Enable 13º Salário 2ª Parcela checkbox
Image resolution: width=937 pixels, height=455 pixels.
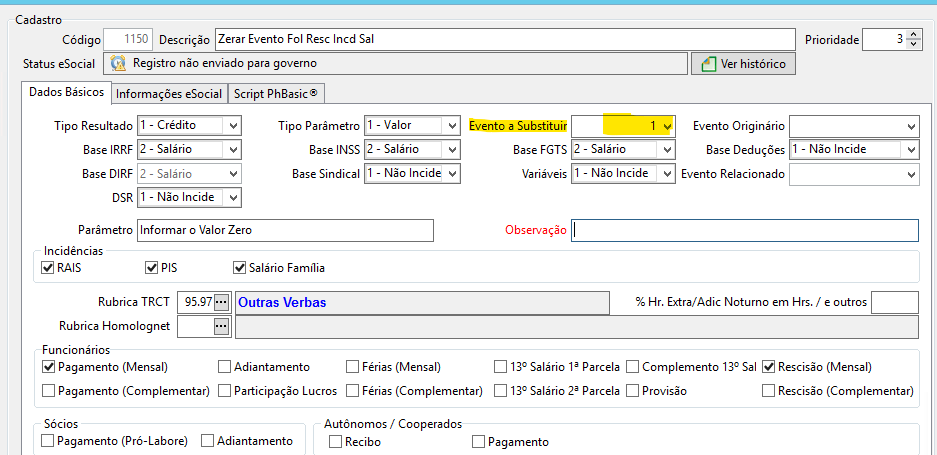pyautogui.click(x=500, y=391)
